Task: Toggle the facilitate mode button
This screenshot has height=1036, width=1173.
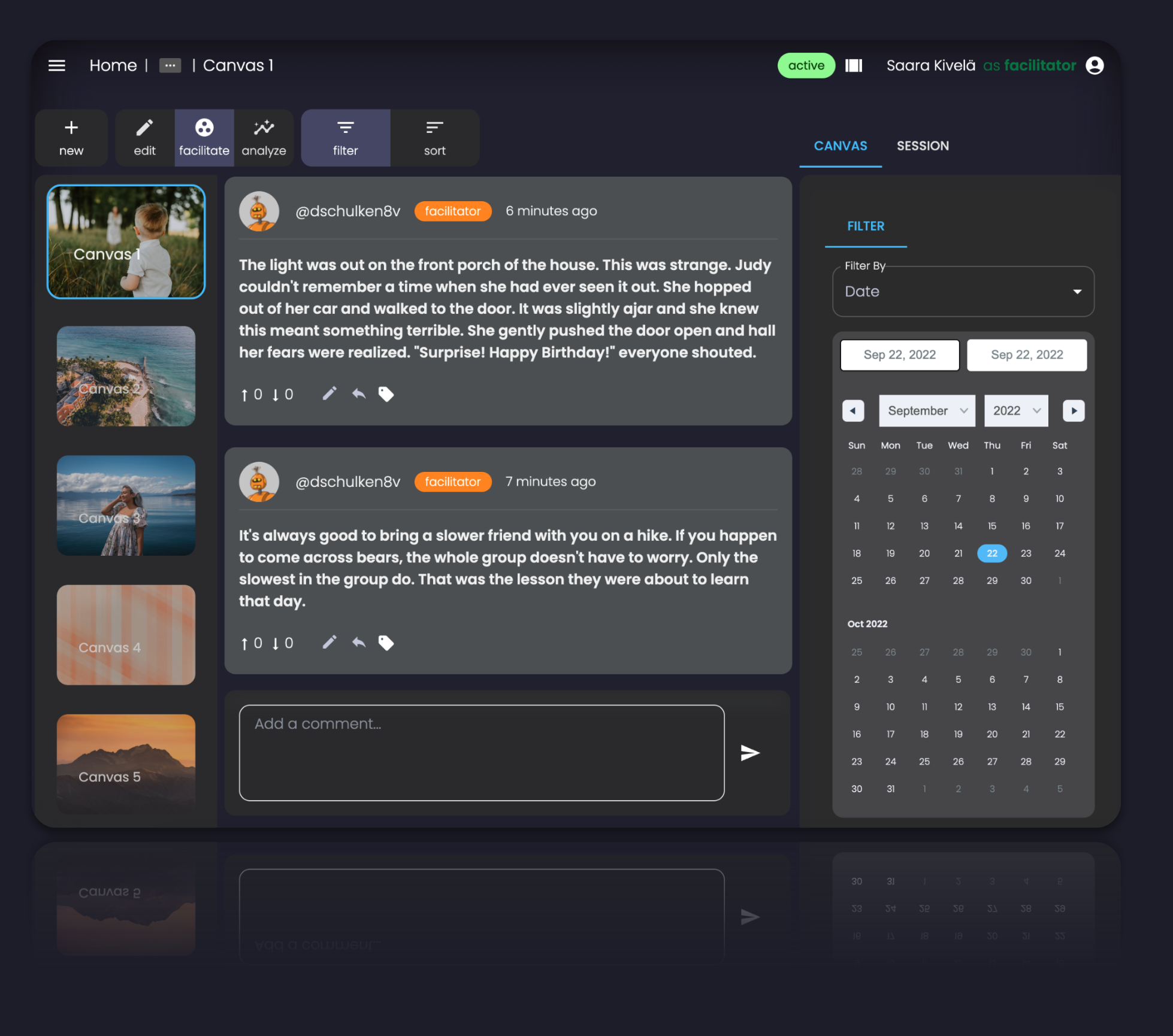Action: coord(204,138)
